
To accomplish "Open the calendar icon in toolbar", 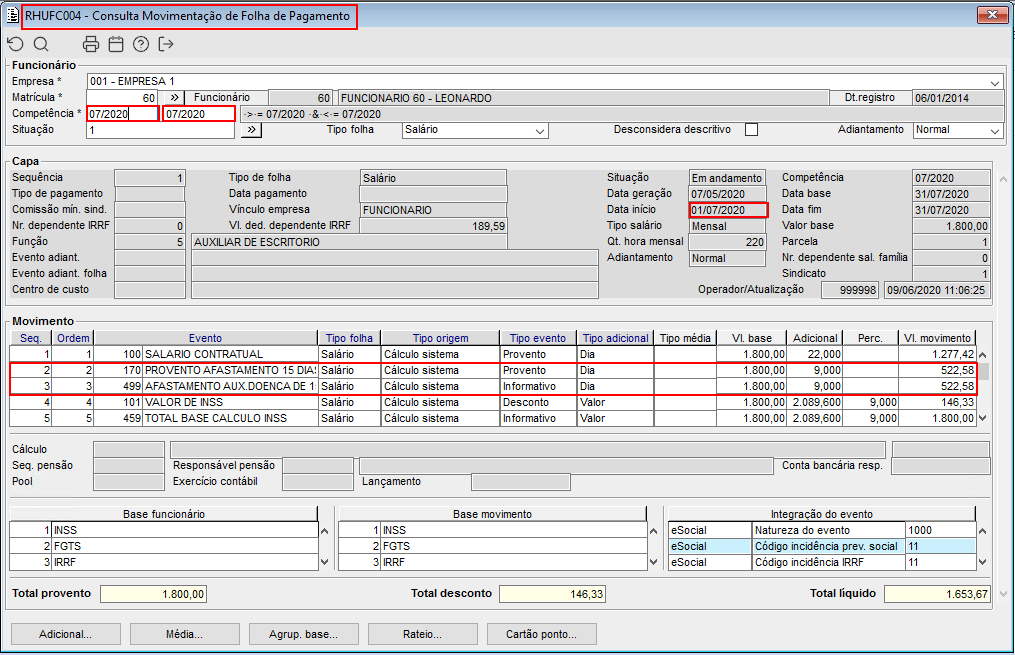I will tap(116, 44).
